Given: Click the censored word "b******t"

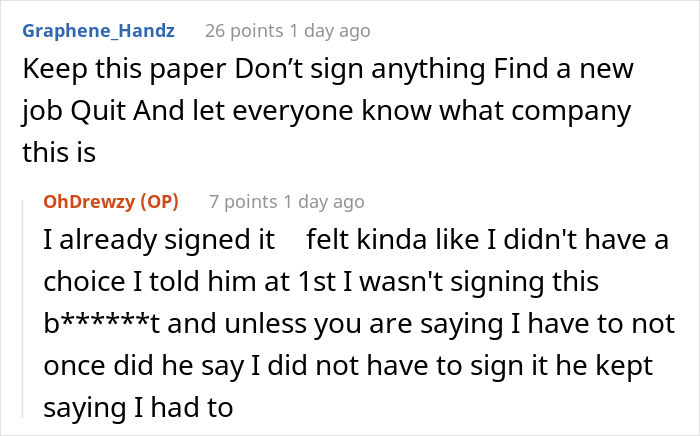Looking at the screenshot, I should (x=97, y=324).
